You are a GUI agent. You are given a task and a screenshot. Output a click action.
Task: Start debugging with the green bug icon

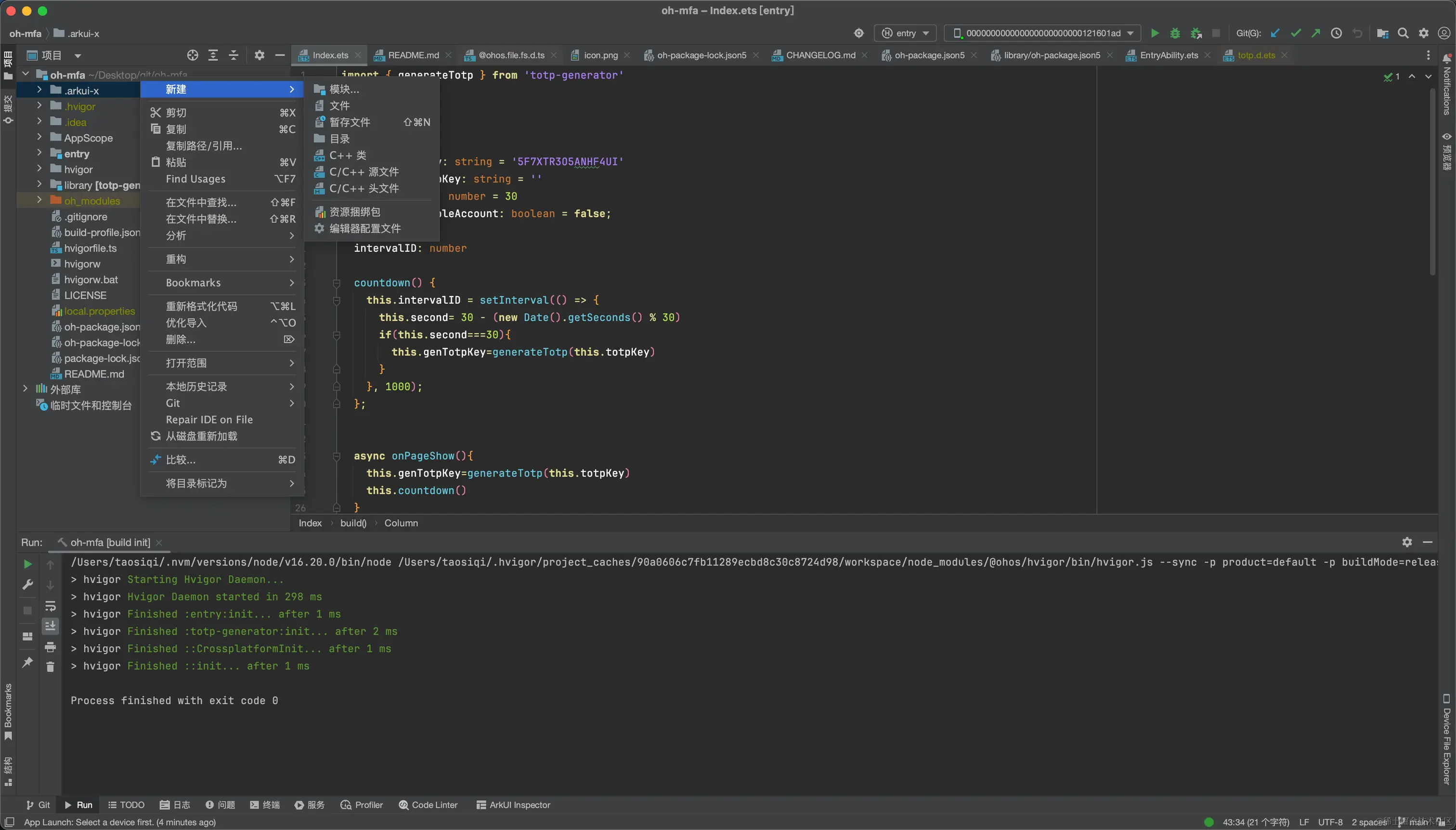click(1175, 33)
